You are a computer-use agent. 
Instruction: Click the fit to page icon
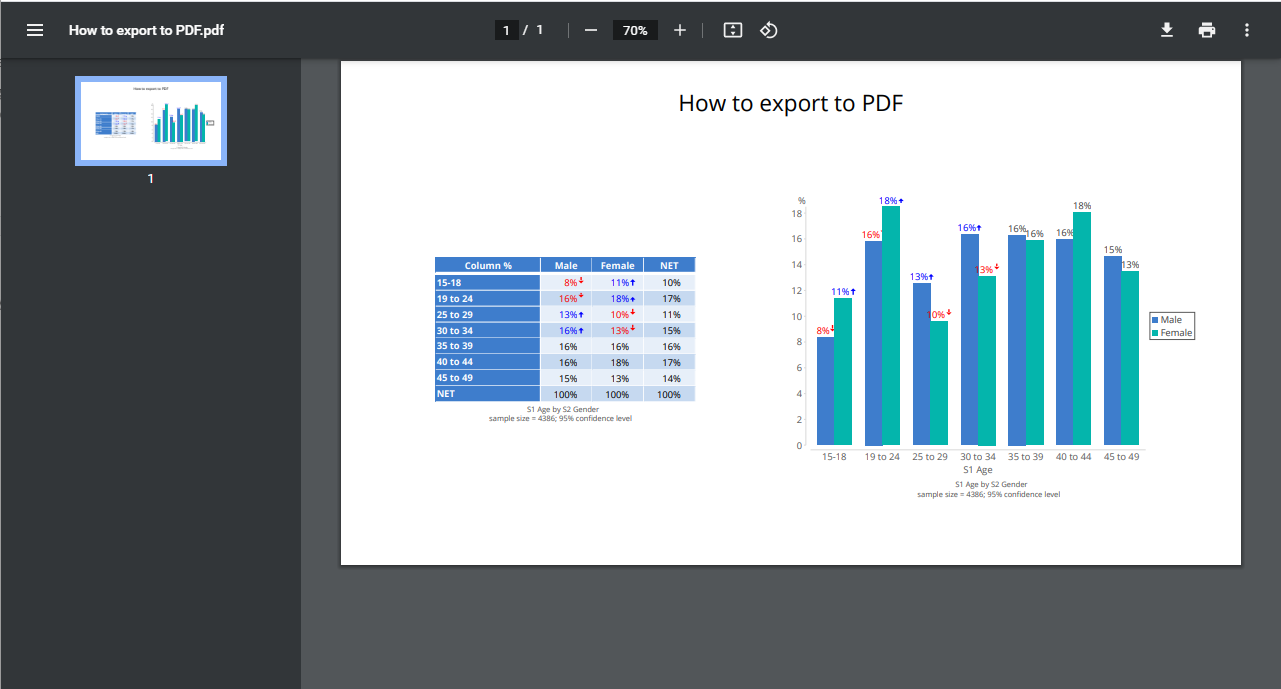coord(733,30)
